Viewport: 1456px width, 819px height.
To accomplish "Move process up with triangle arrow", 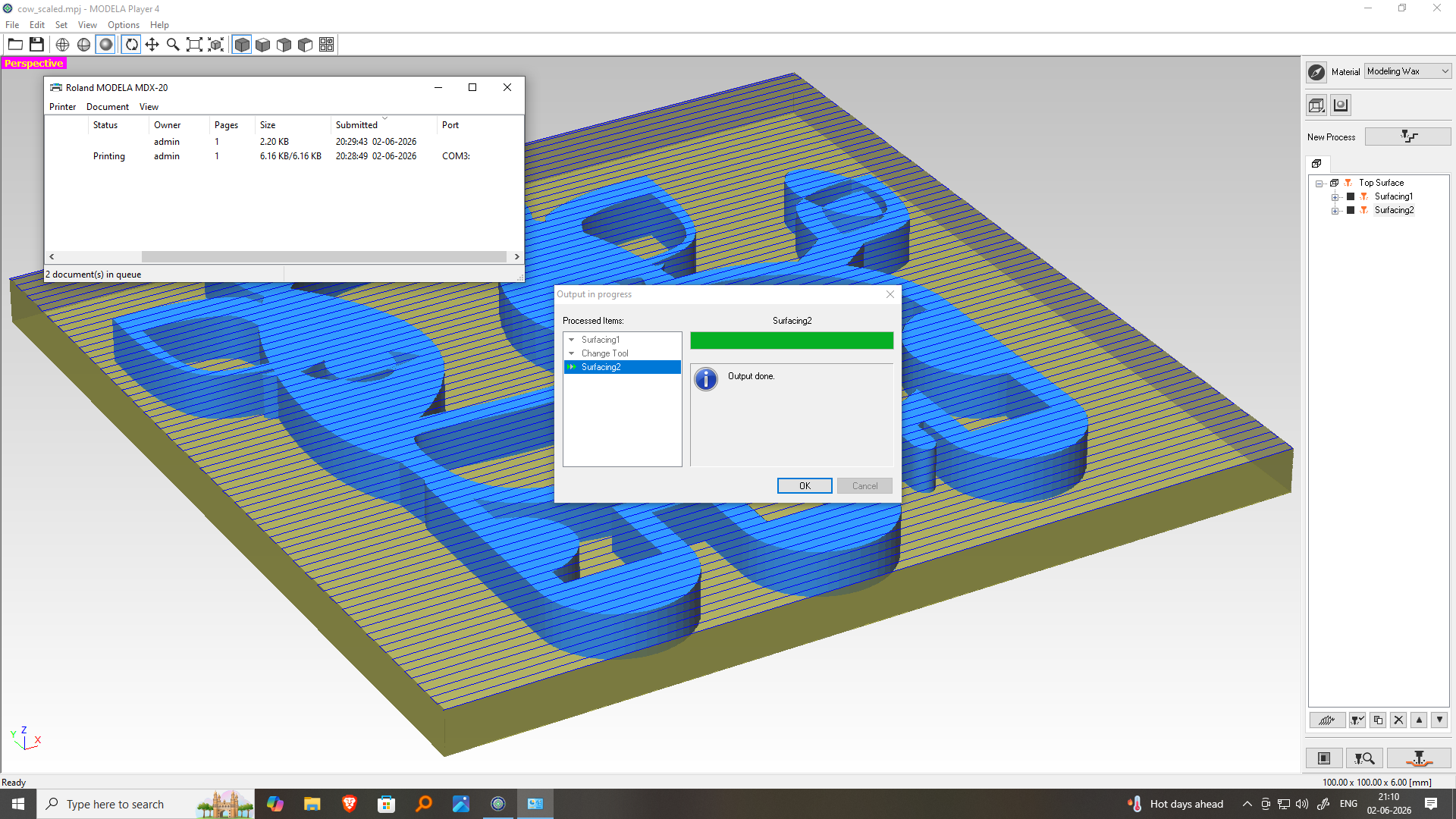I will (x=1419, y=720).
